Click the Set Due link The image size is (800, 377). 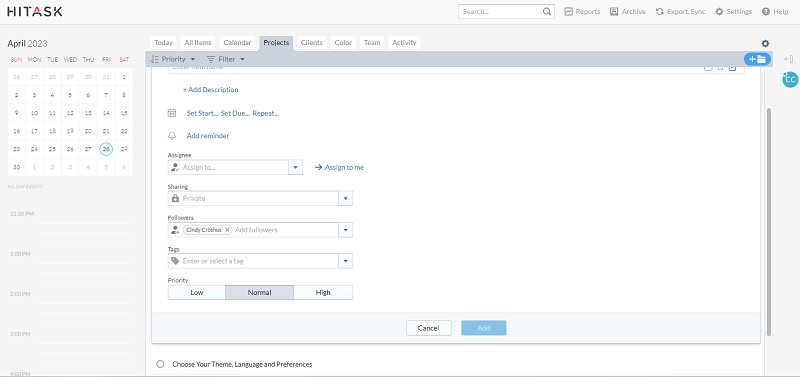235,113
